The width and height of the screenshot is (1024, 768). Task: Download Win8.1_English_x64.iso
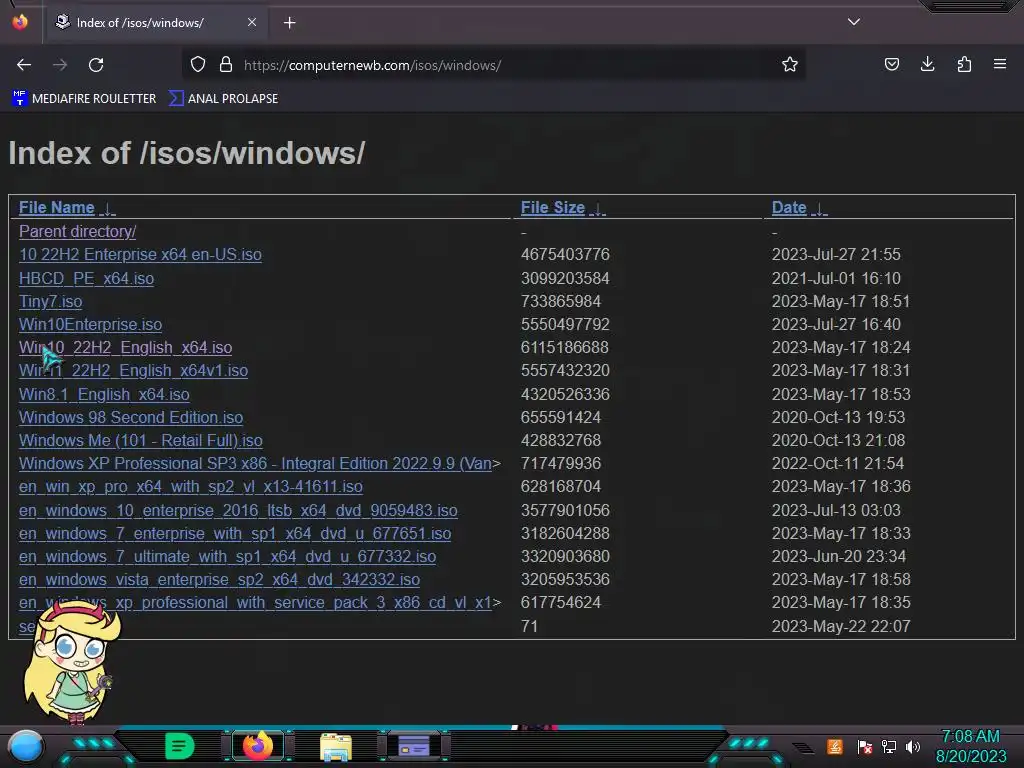(104, 394)
